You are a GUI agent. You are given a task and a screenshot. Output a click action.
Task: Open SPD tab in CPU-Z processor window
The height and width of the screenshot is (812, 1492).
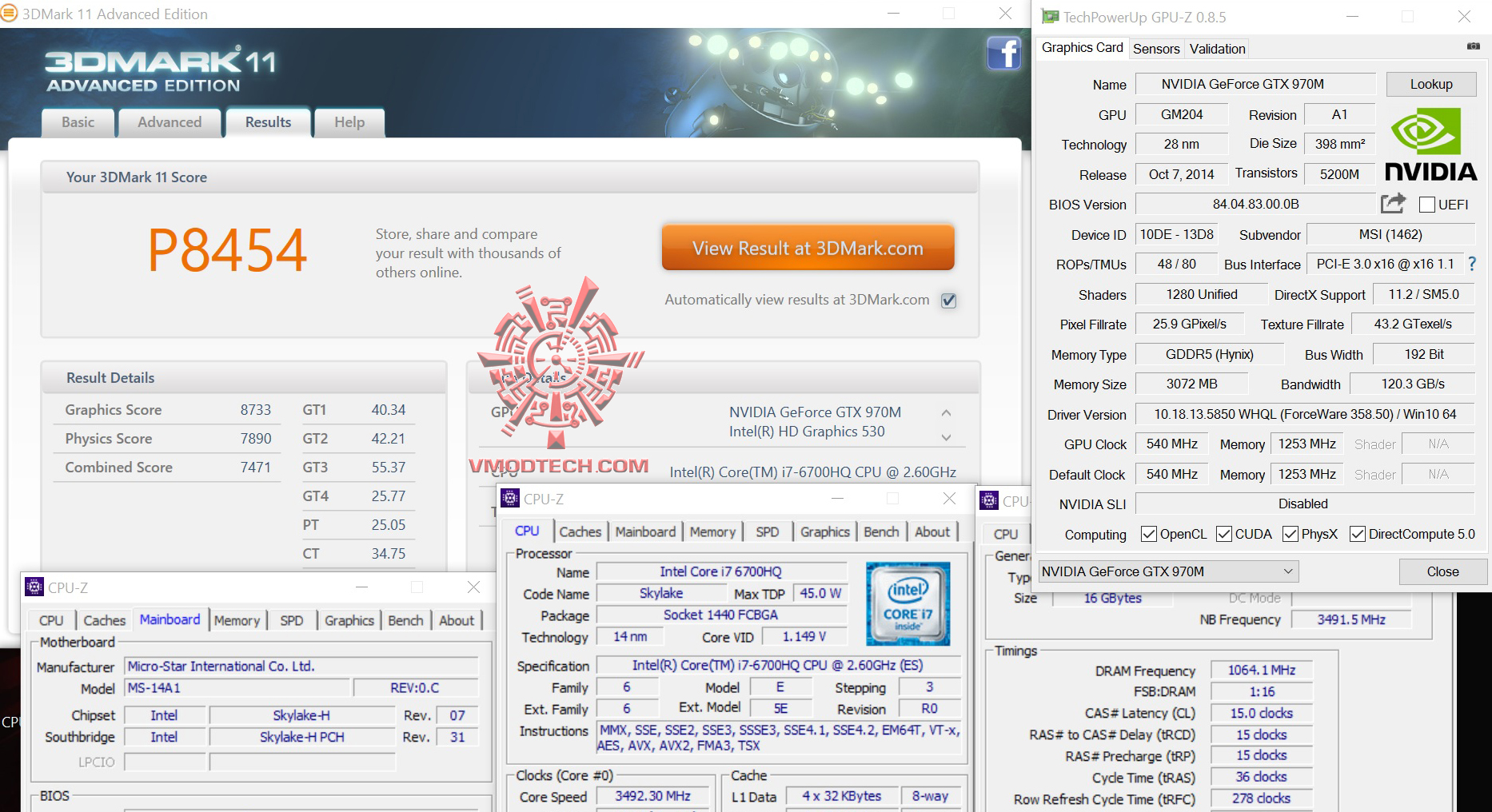(x=767, y=531)
